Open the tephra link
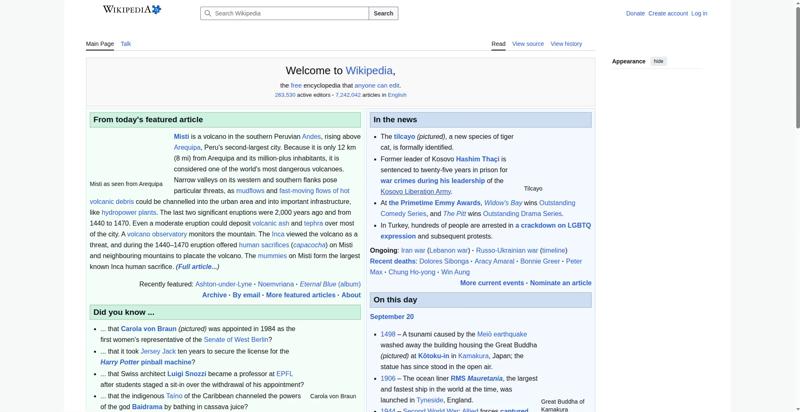The height and width of the screenshot is (412, 800). pos(313,223)
